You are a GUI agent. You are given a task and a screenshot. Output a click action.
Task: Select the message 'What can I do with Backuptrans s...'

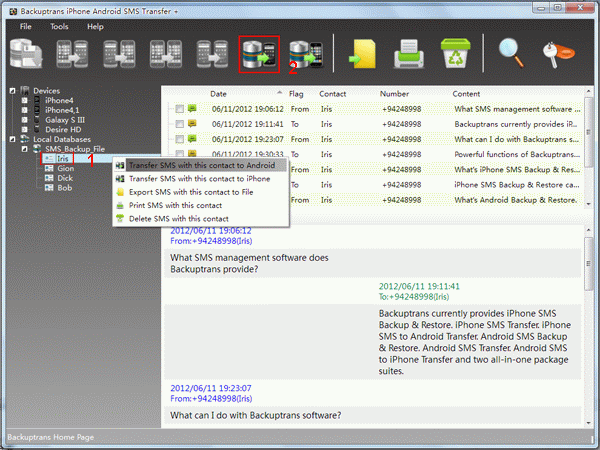tap(516, 139)
